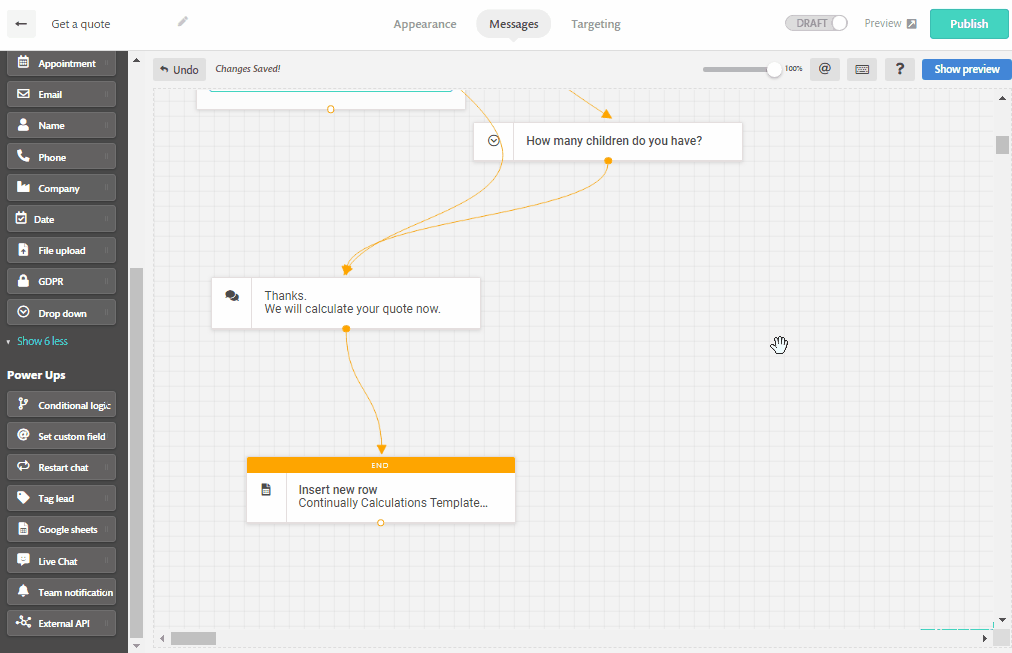Undo the last change
Image resolution: width=1012 pixels, height=653 pixels.
[179, 70]
